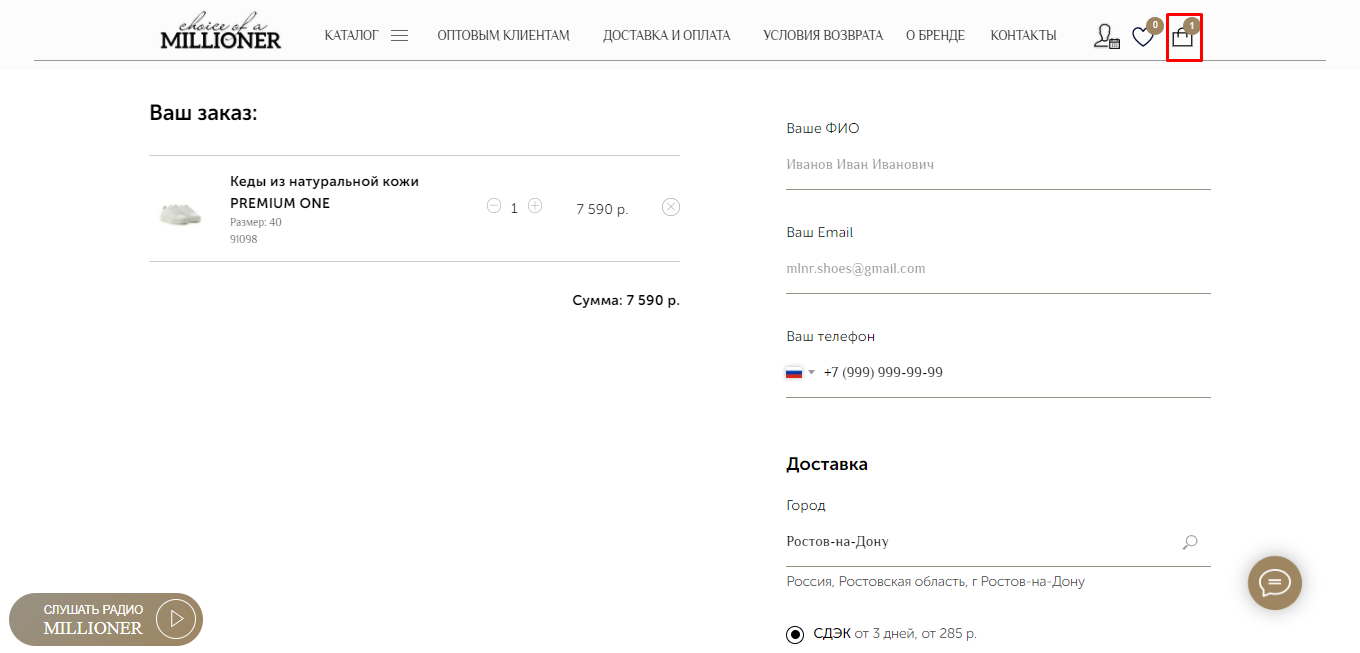This screenshot has width=1360, height=653.
Task: Open Доставка и оплата menu item
Action: pos(666,36)
